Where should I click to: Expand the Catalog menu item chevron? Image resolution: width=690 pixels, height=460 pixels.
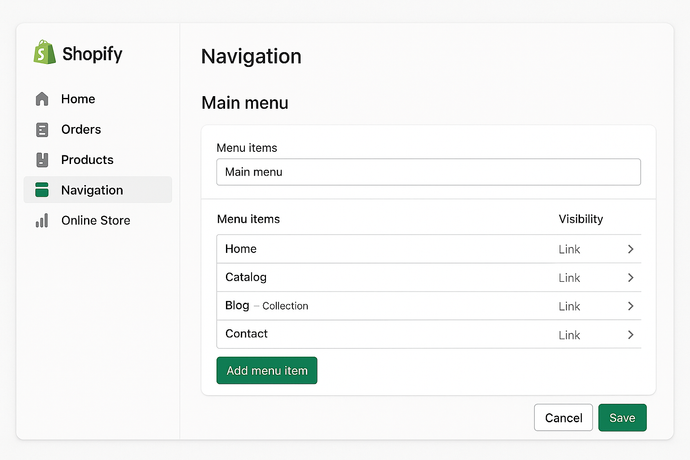coord(630,278)
